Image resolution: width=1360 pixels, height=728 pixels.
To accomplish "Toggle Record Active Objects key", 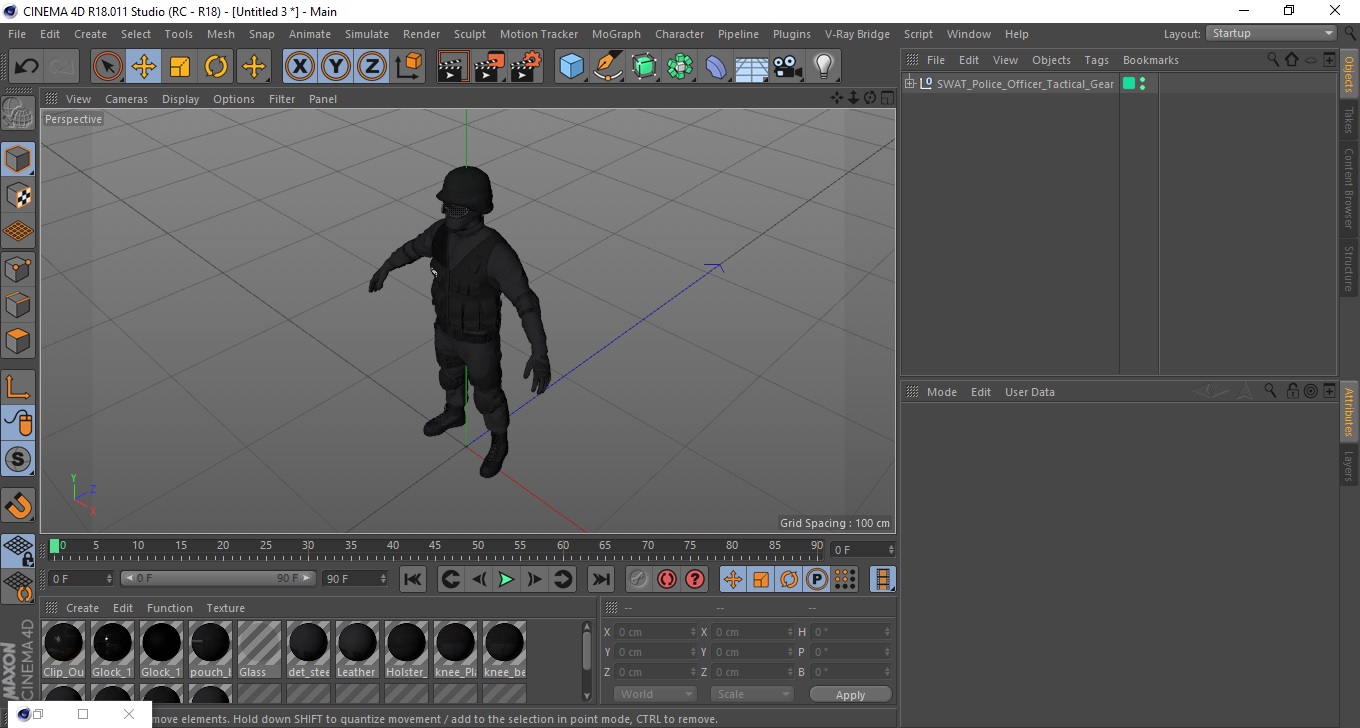I will (638, 579).
